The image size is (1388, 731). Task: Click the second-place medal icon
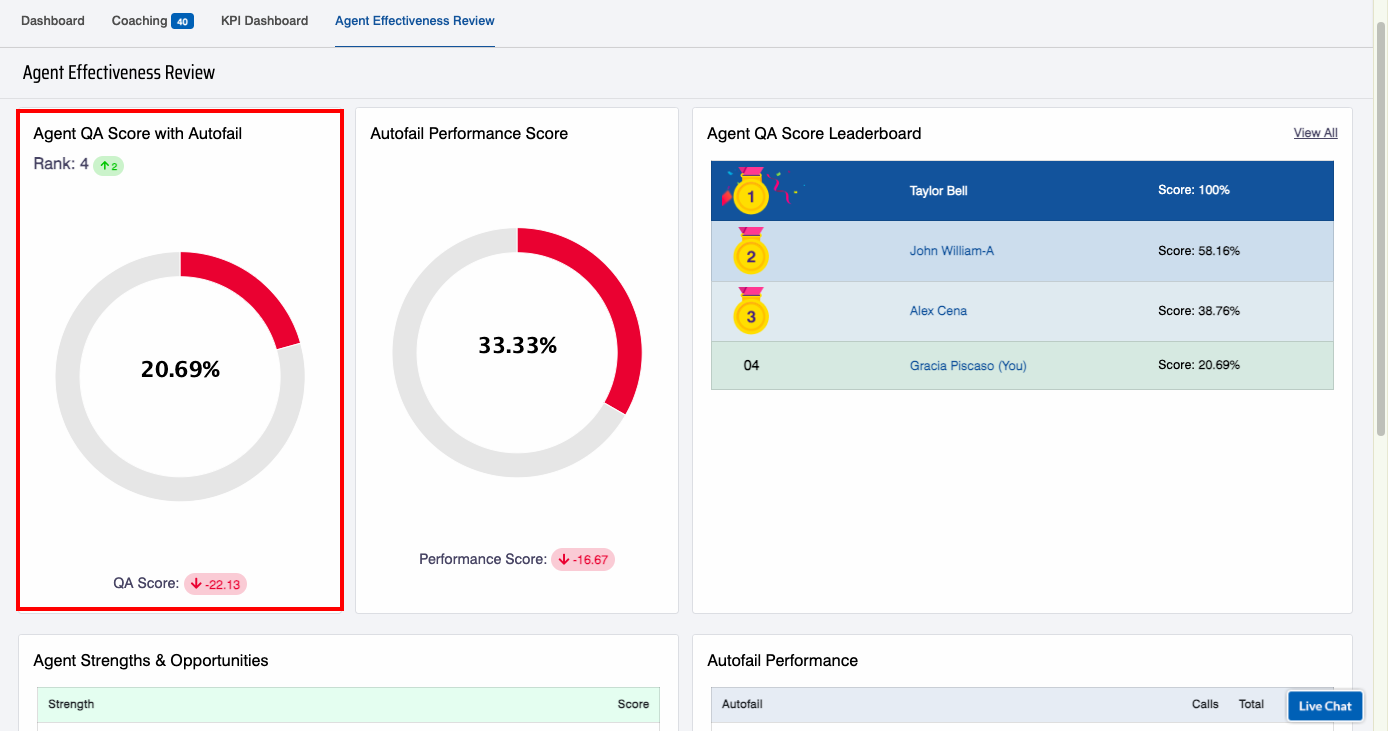(751, 254)
